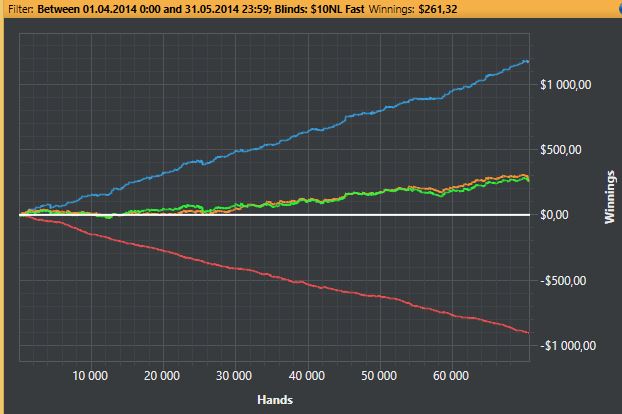
Task: Click the 50 000 hands axis label
Action: (x=379, y=376)
